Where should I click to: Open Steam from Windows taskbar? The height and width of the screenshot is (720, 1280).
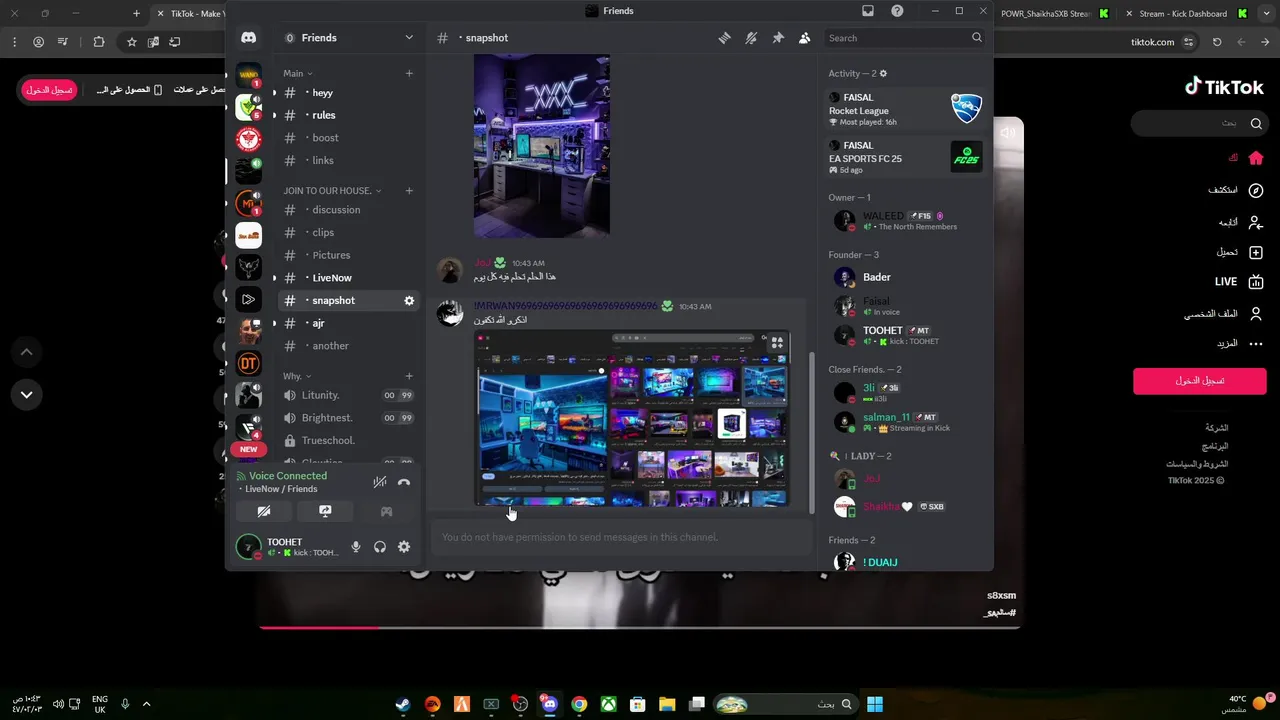click(402, 704)
